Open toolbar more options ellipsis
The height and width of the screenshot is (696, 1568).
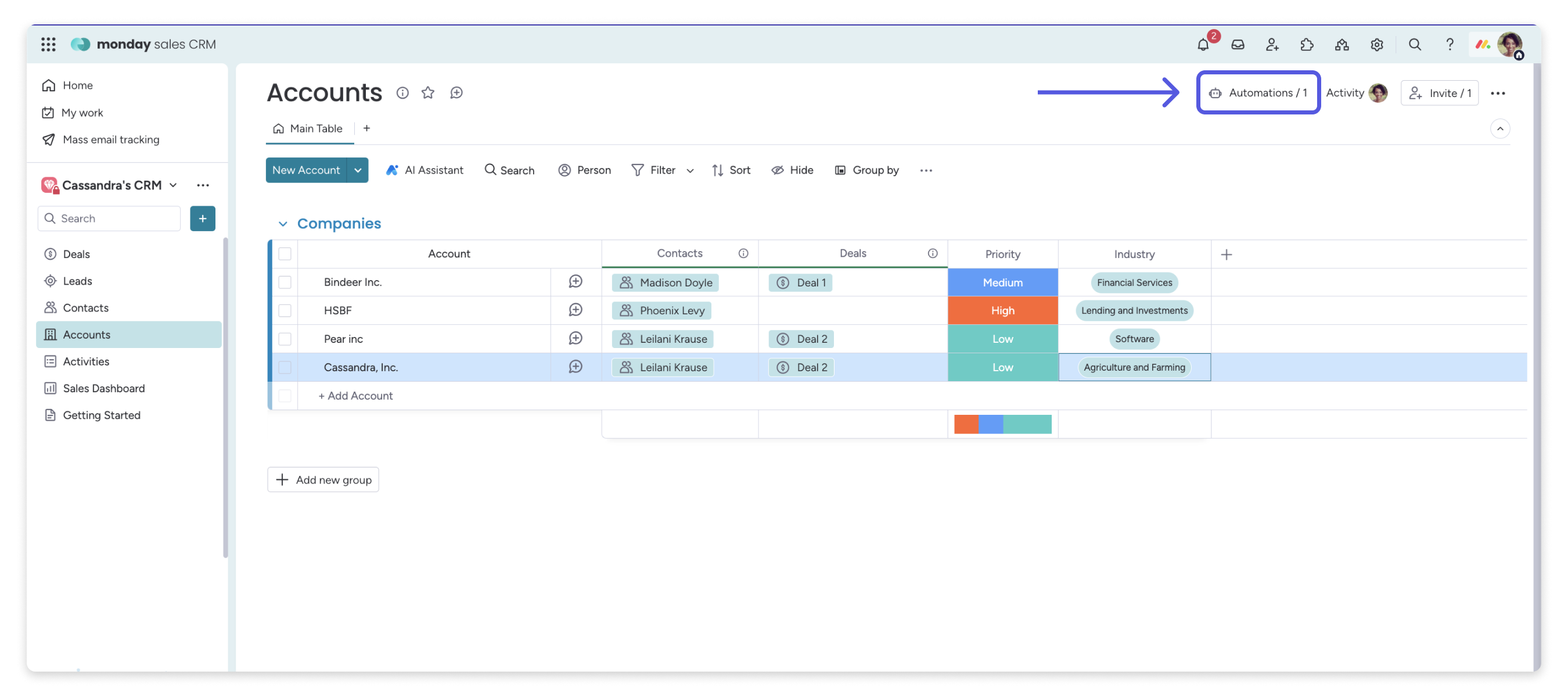click(x=926, y=170)
